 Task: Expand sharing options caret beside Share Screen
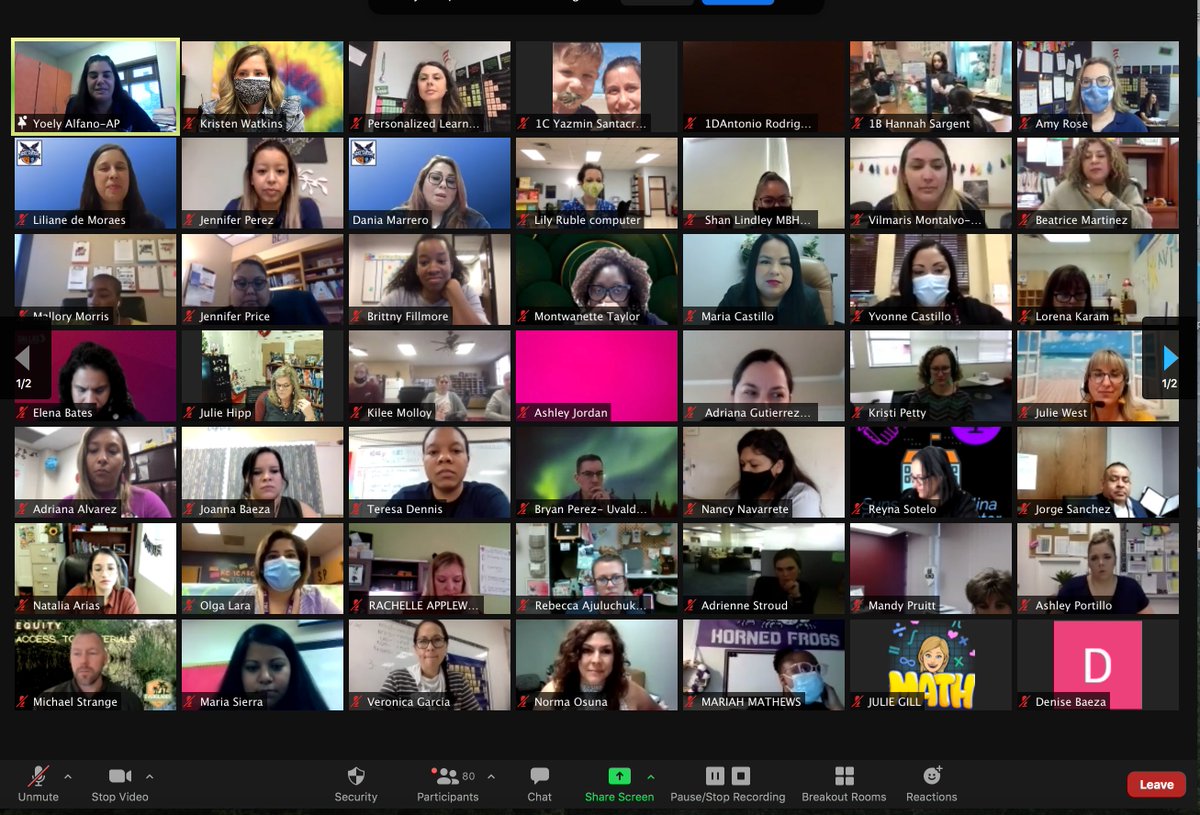coord(651,776)
